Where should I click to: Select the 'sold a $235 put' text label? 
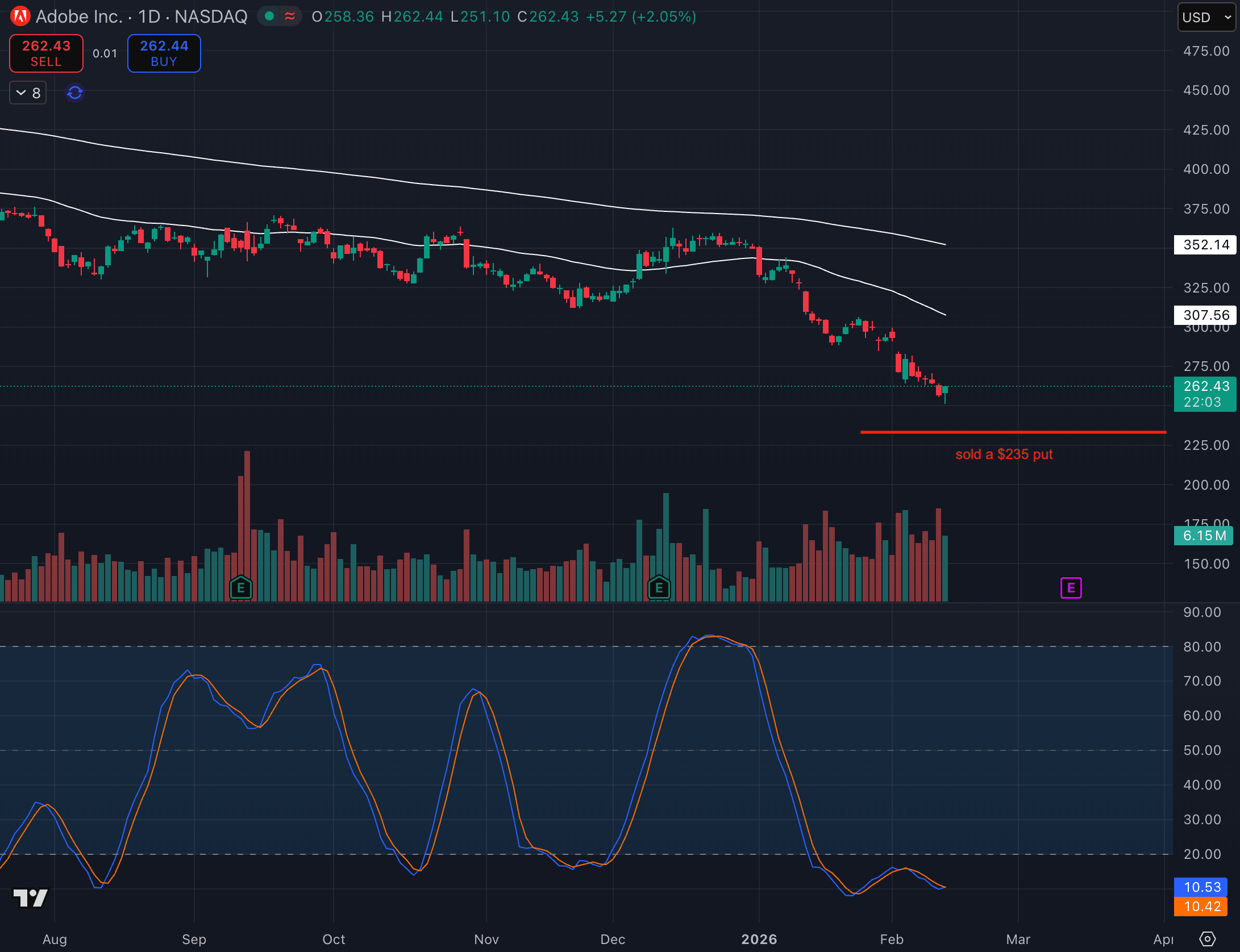point(1004,454)
